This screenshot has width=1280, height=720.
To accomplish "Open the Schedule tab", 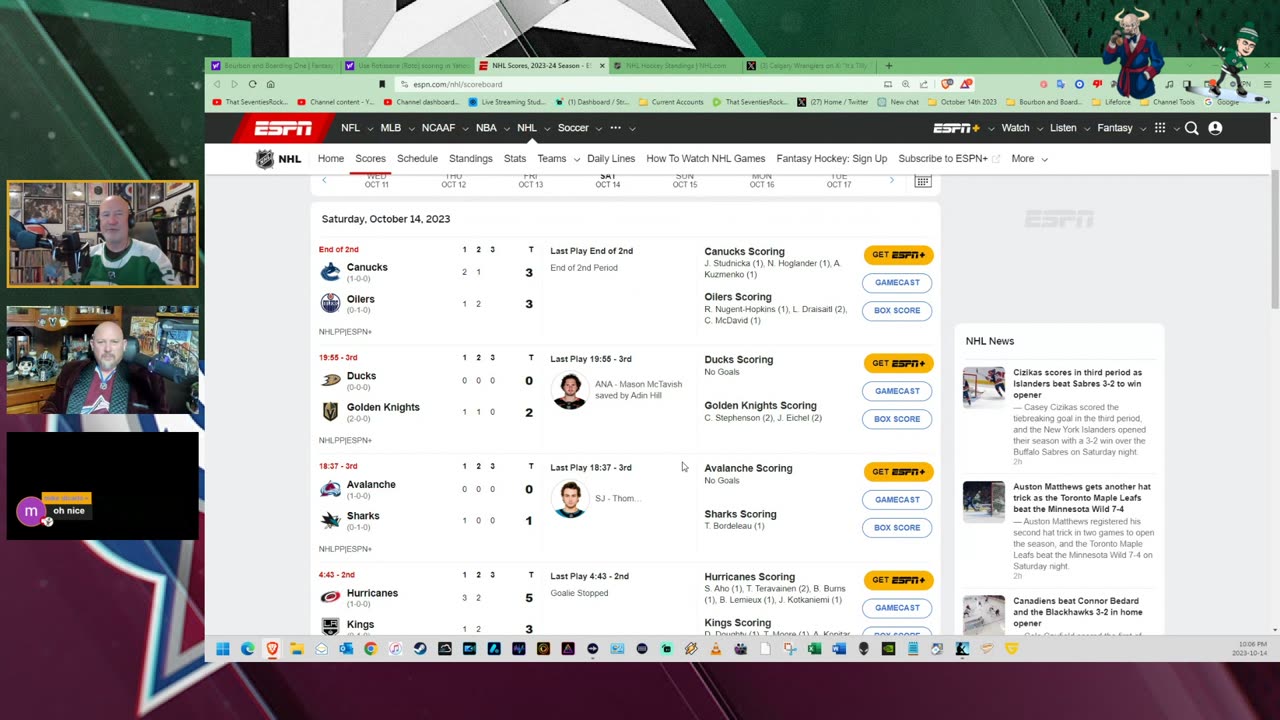I will pyautogui.click(x=417, y=159).
